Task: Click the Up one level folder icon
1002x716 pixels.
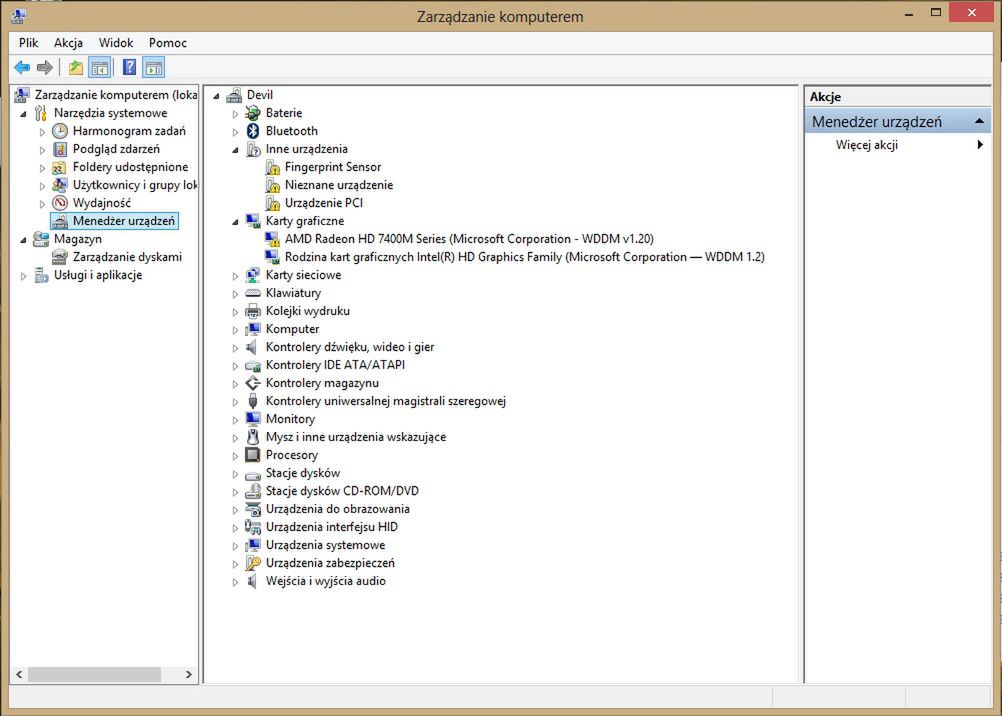Action: click(x=76, y=67)
